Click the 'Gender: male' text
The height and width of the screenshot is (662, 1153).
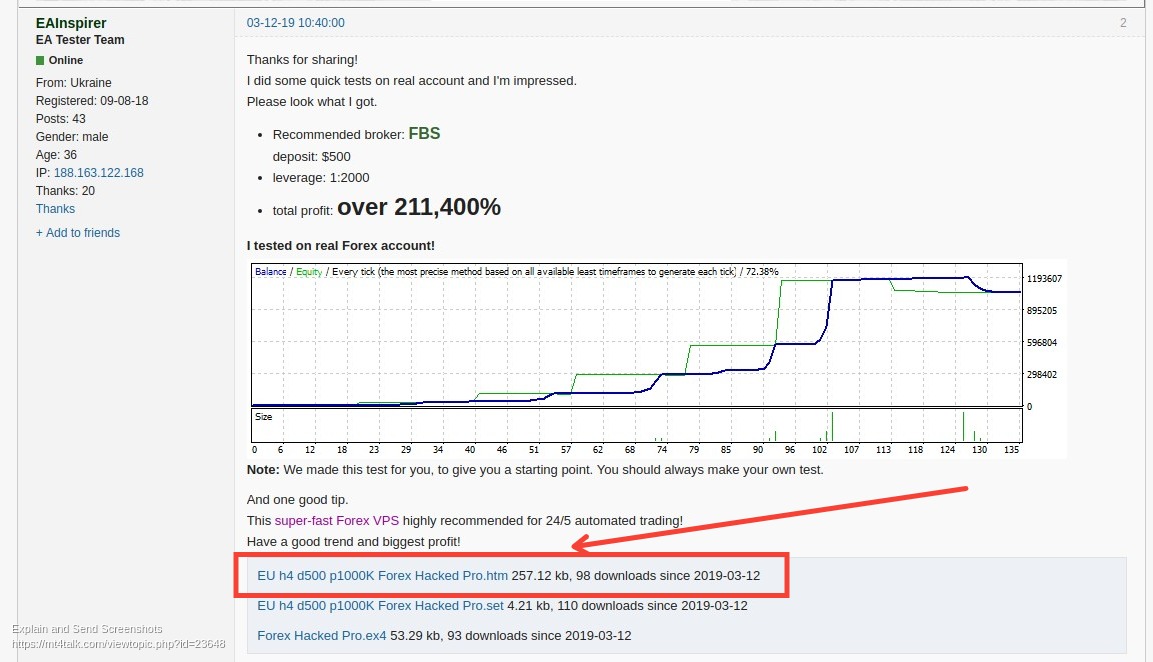point(72,137)
